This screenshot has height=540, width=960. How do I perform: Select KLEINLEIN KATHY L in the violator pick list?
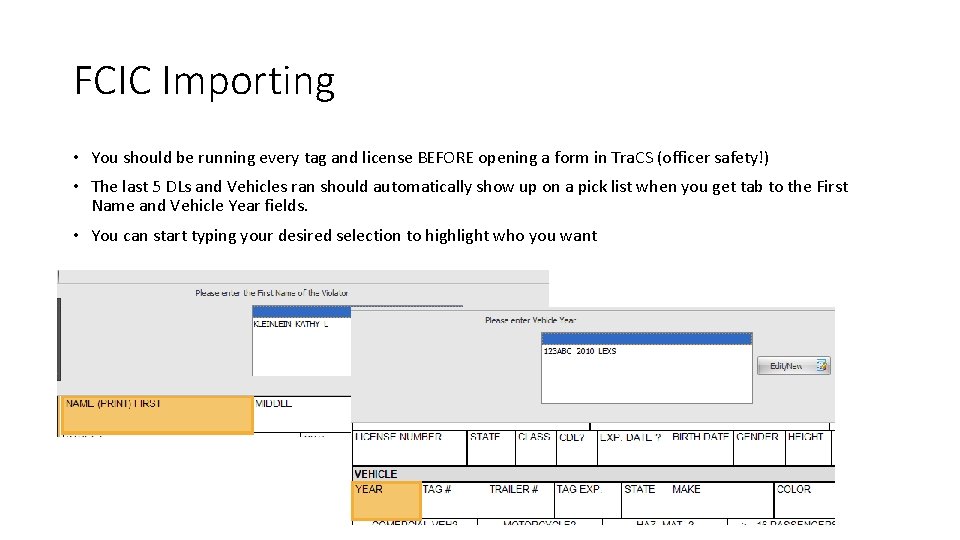[291, 324]
